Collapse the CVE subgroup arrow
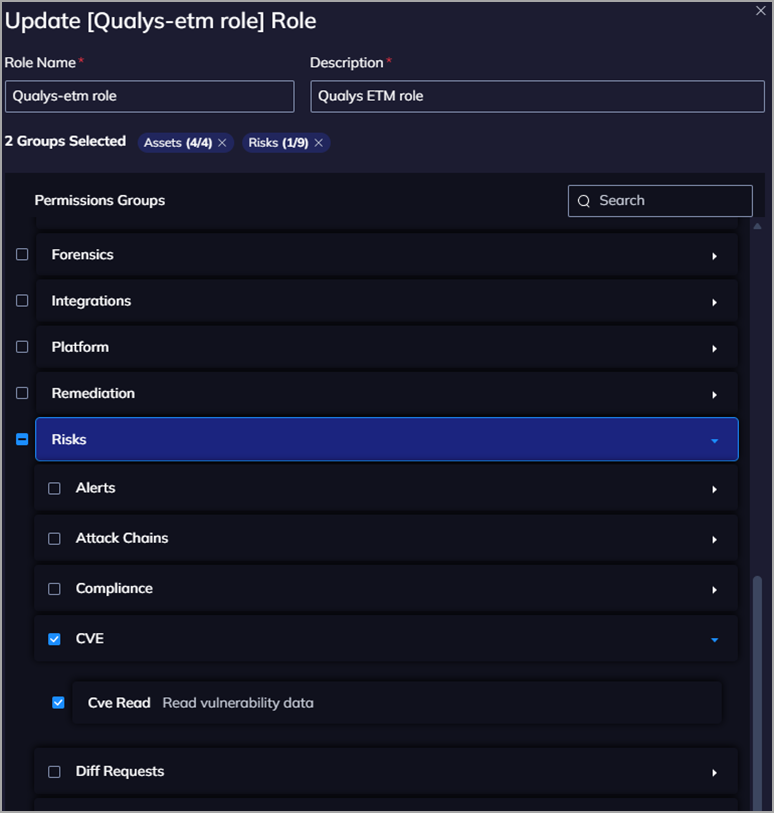Viewport: 774px width, 813px height. point(714,640)
